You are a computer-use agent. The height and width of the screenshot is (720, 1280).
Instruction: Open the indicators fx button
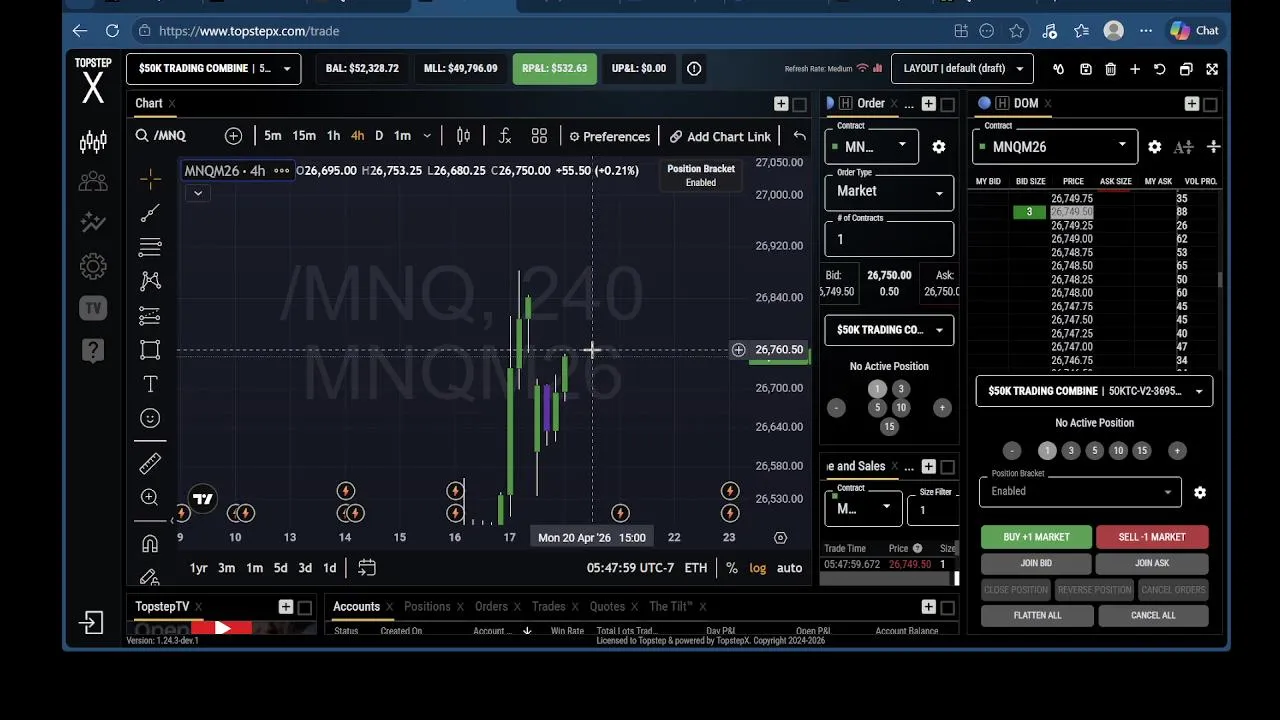pyautogui.click(x=505, y=136)
